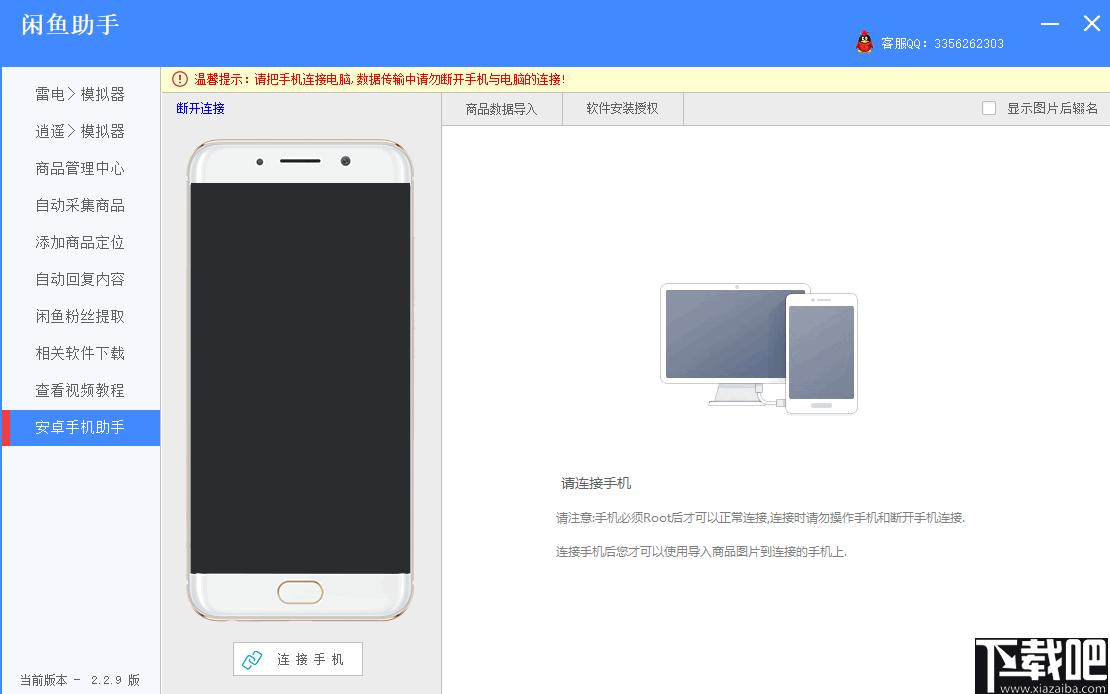The image size is (1110, 694).
Task: Open 闲鱼粉丝提取 page
Action: (81, 317)
